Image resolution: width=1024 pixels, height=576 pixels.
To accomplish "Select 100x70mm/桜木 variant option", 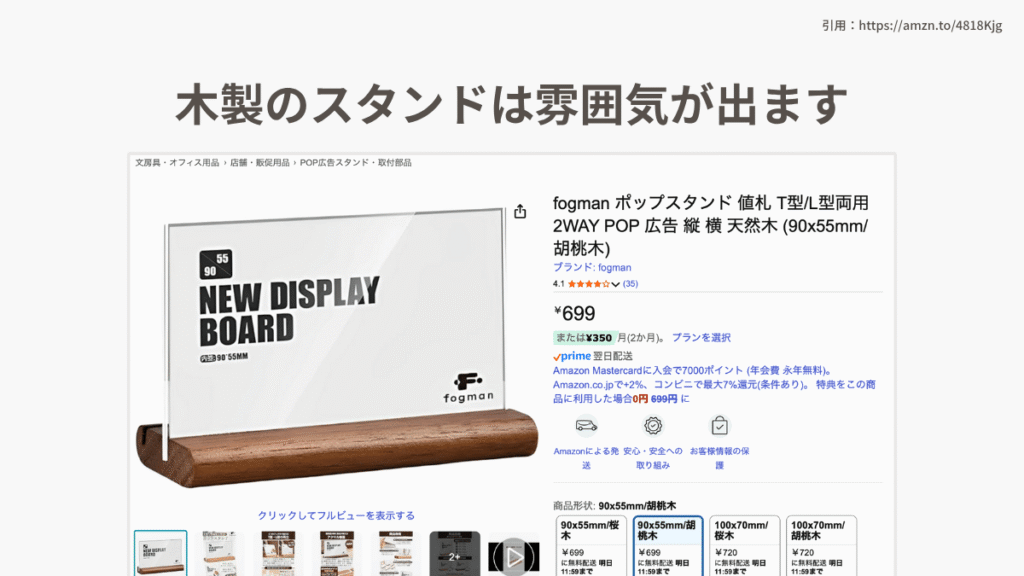I will (x=744, y=546).
